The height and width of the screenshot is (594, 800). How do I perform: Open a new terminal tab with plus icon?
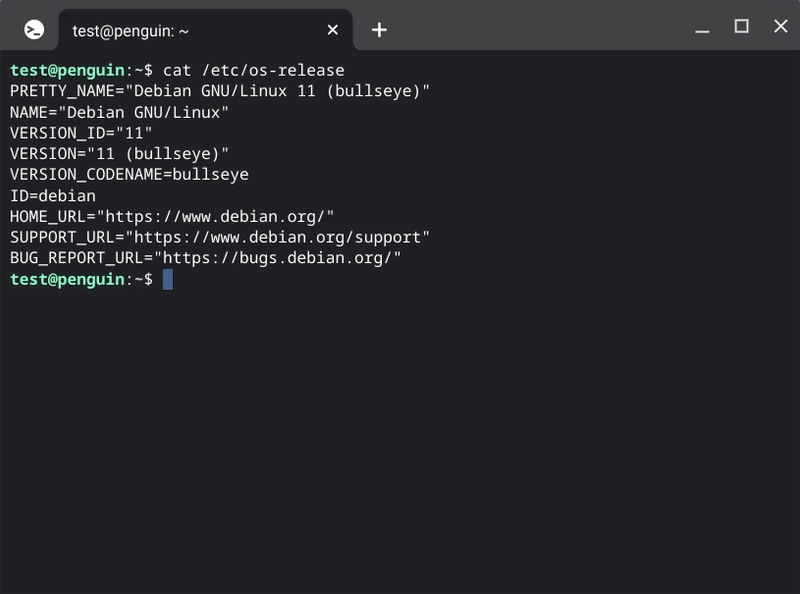379,30
